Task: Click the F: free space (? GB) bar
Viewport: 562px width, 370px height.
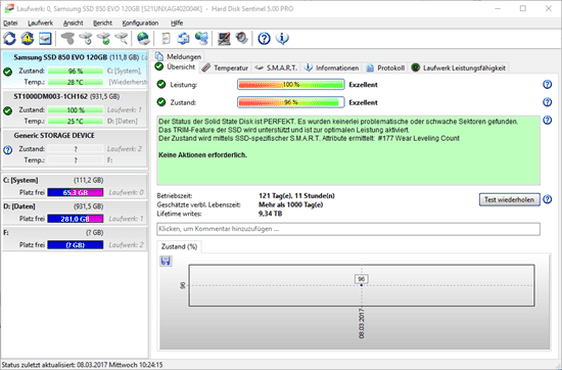Action: (x=75, y=245)
